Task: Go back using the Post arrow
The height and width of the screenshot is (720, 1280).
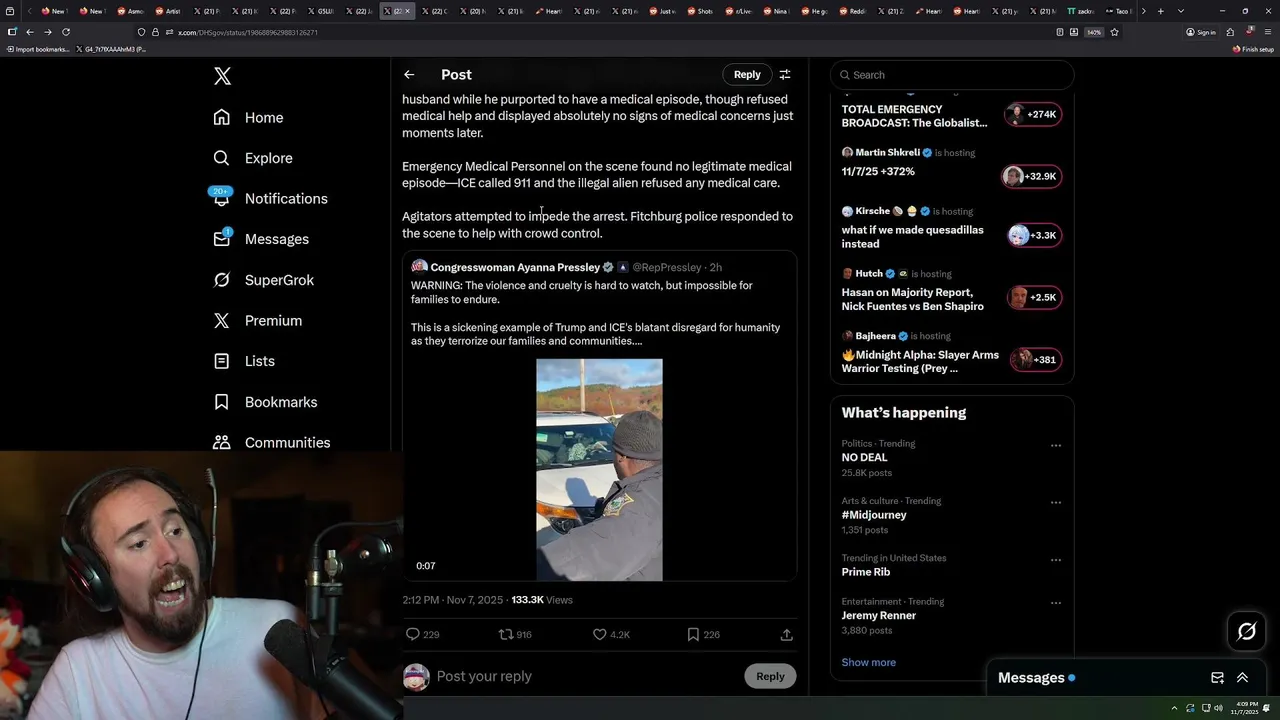Action: [409, 74]
